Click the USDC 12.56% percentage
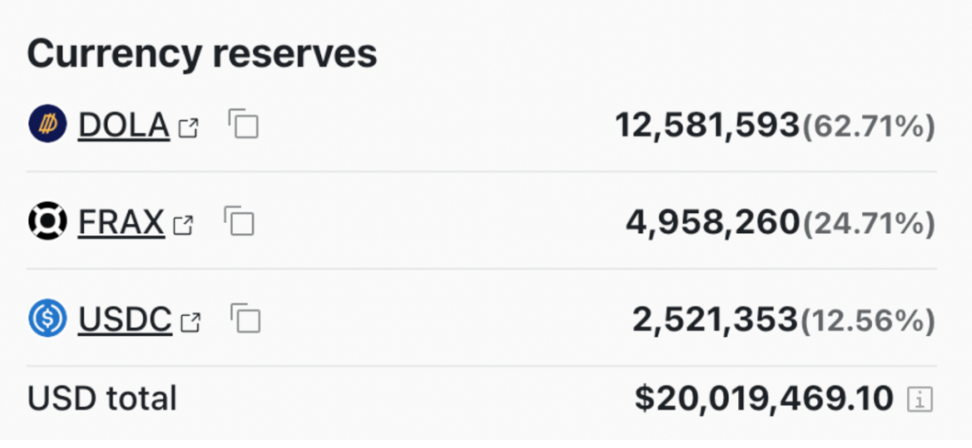 pyautogui.click(x=867, y=320)
